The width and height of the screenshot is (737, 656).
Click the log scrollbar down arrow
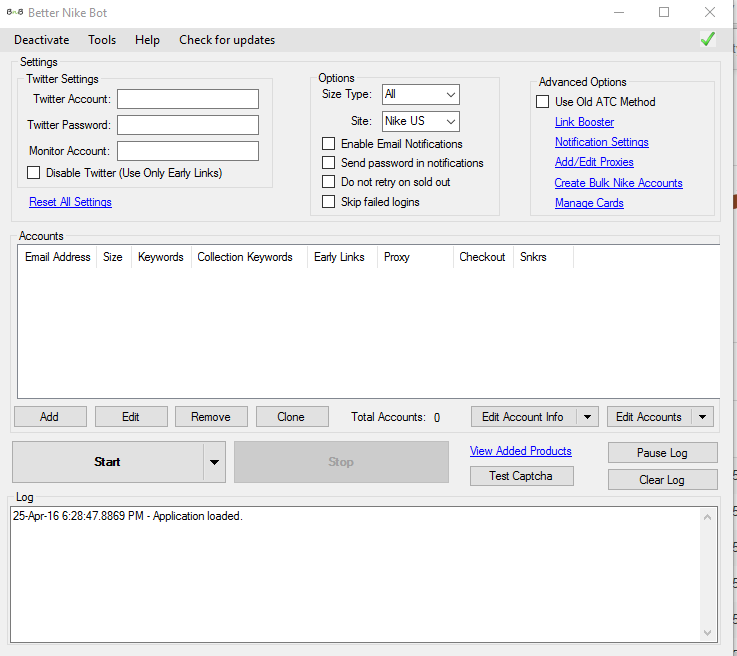[x=707, y=633]
